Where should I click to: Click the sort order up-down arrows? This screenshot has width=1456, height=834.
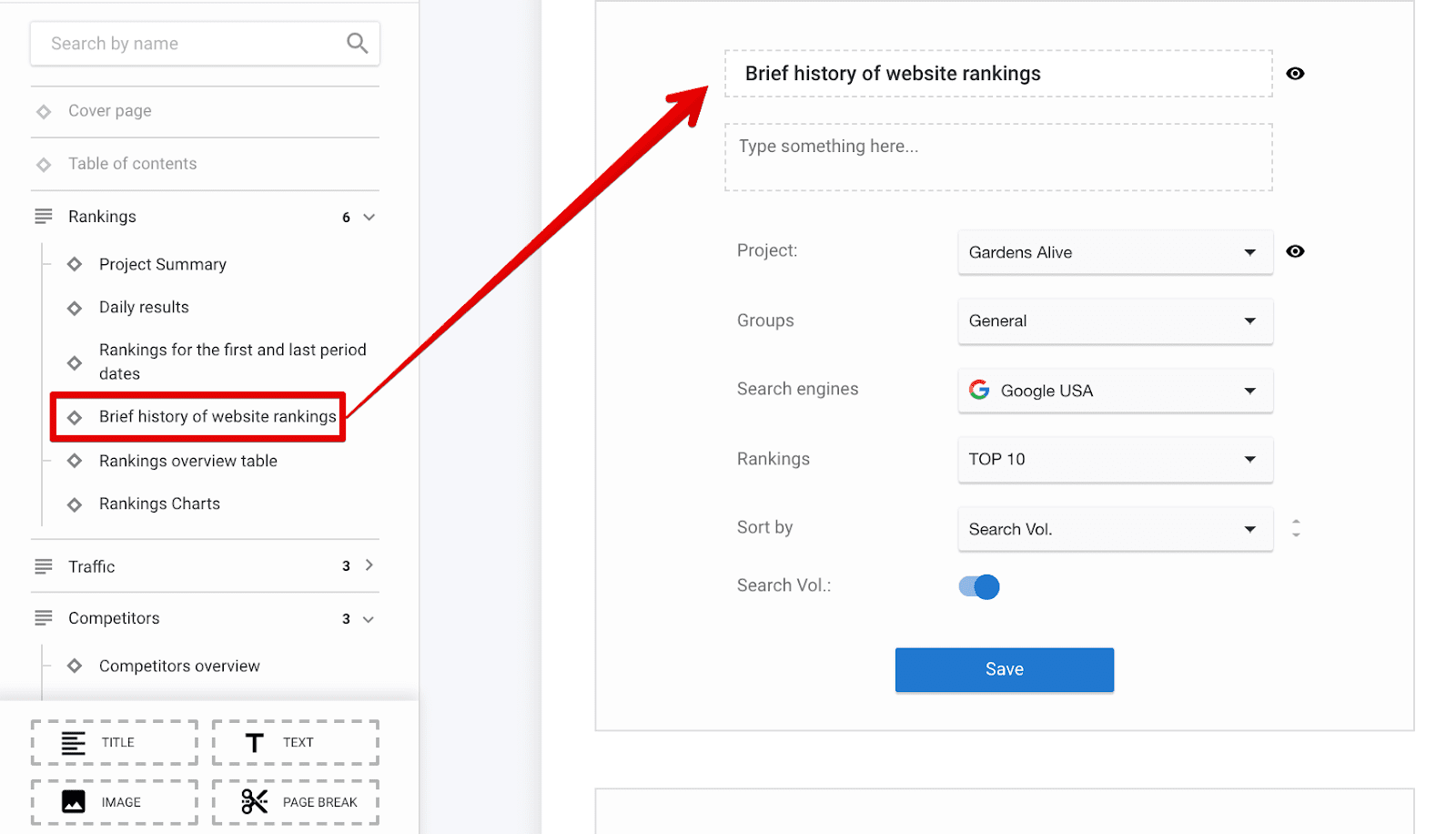(1296, 528)
